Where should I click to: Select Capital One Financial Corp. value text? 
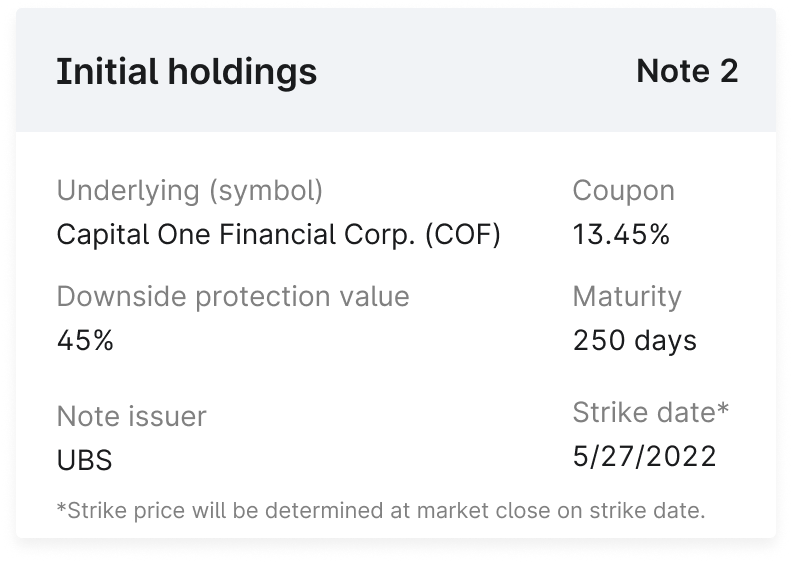point(238,235)
